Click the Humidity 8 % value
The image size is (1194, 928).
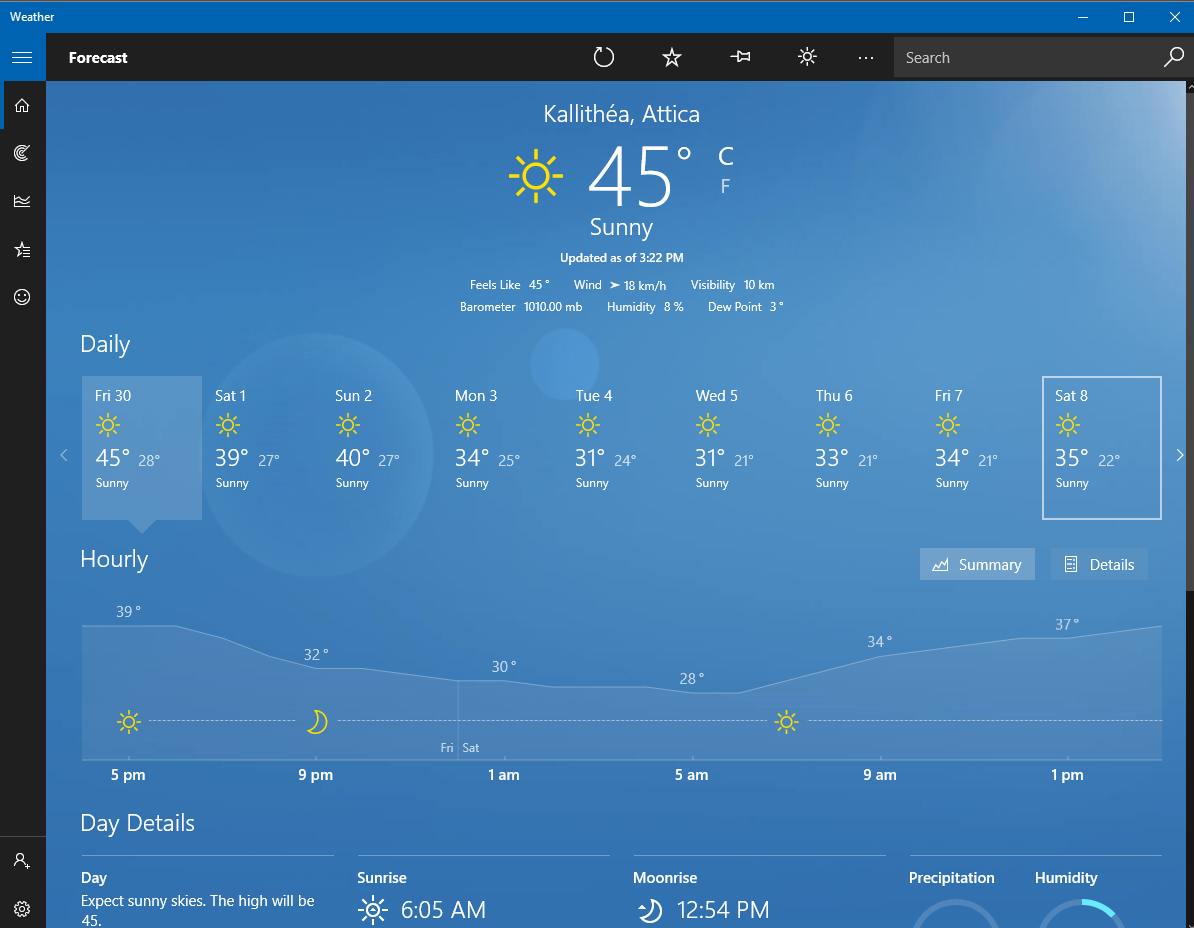(673, 307)
